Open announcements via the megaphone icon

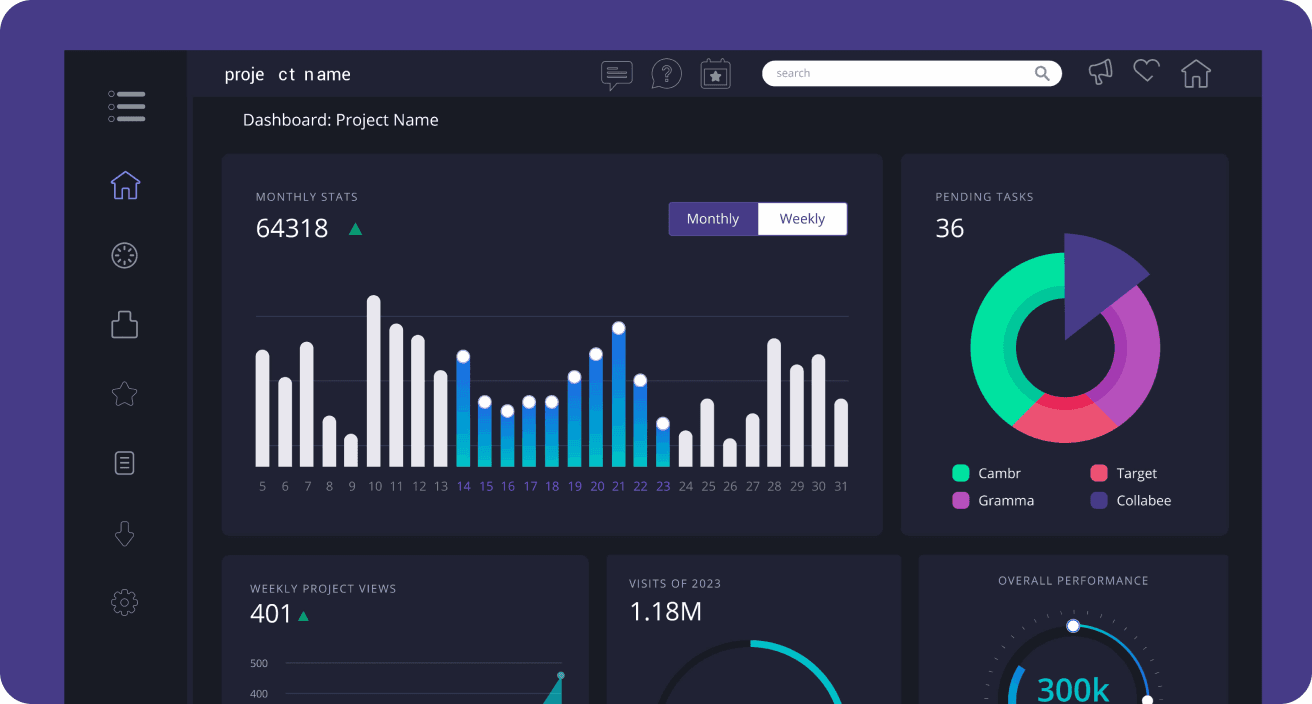1100,71
